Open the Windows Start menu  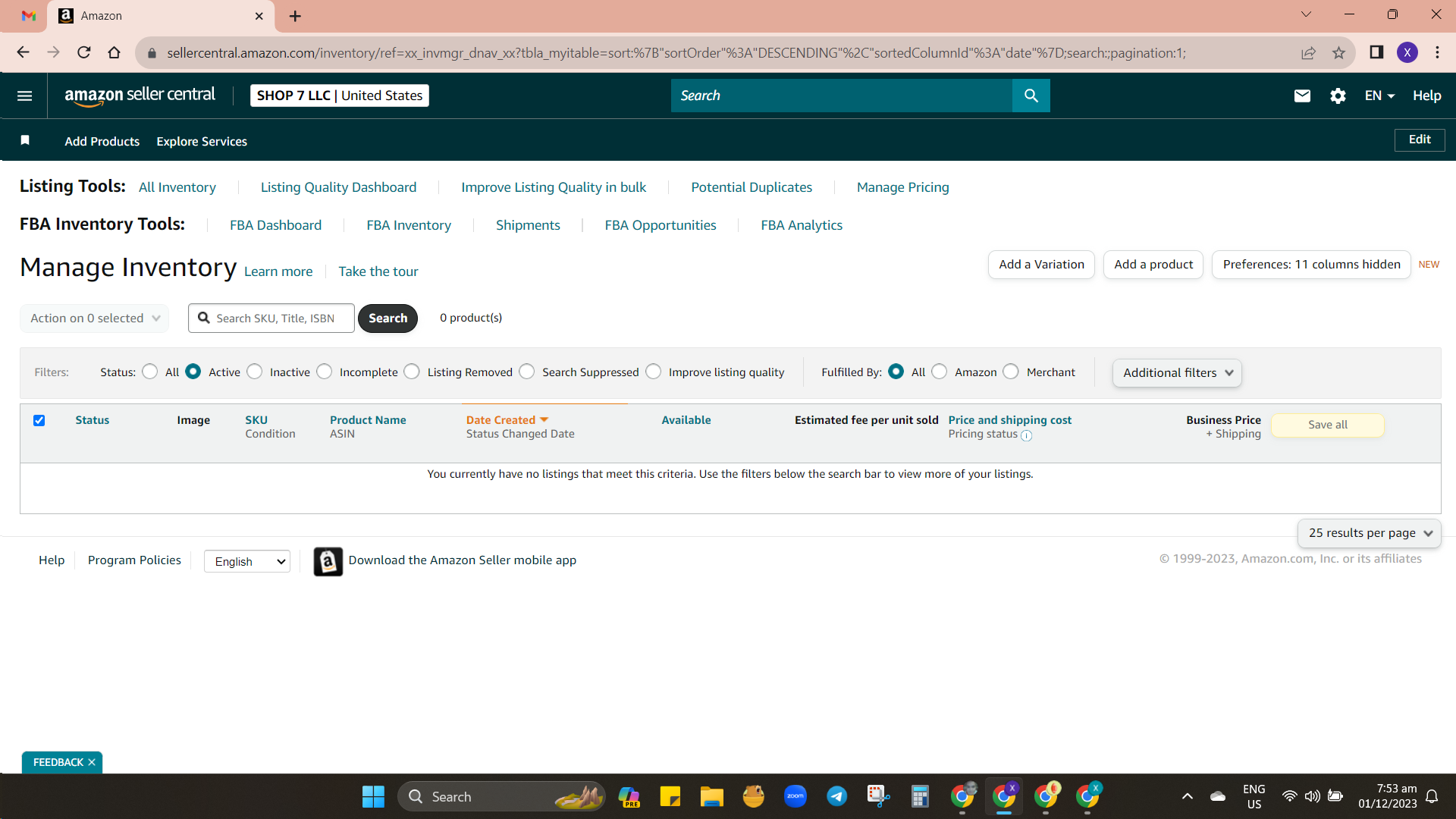coord(373,796)
